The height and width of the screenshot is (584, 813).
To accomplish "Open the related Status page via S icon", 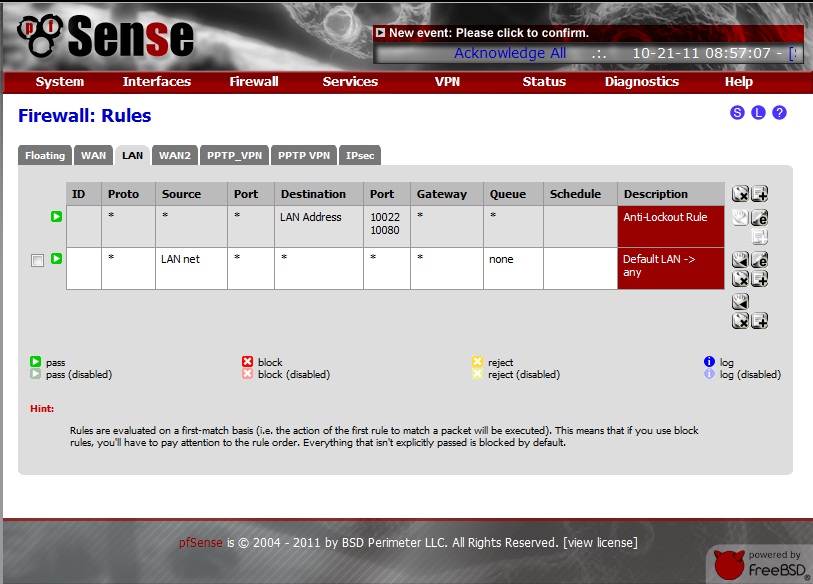I will [737, 113].
